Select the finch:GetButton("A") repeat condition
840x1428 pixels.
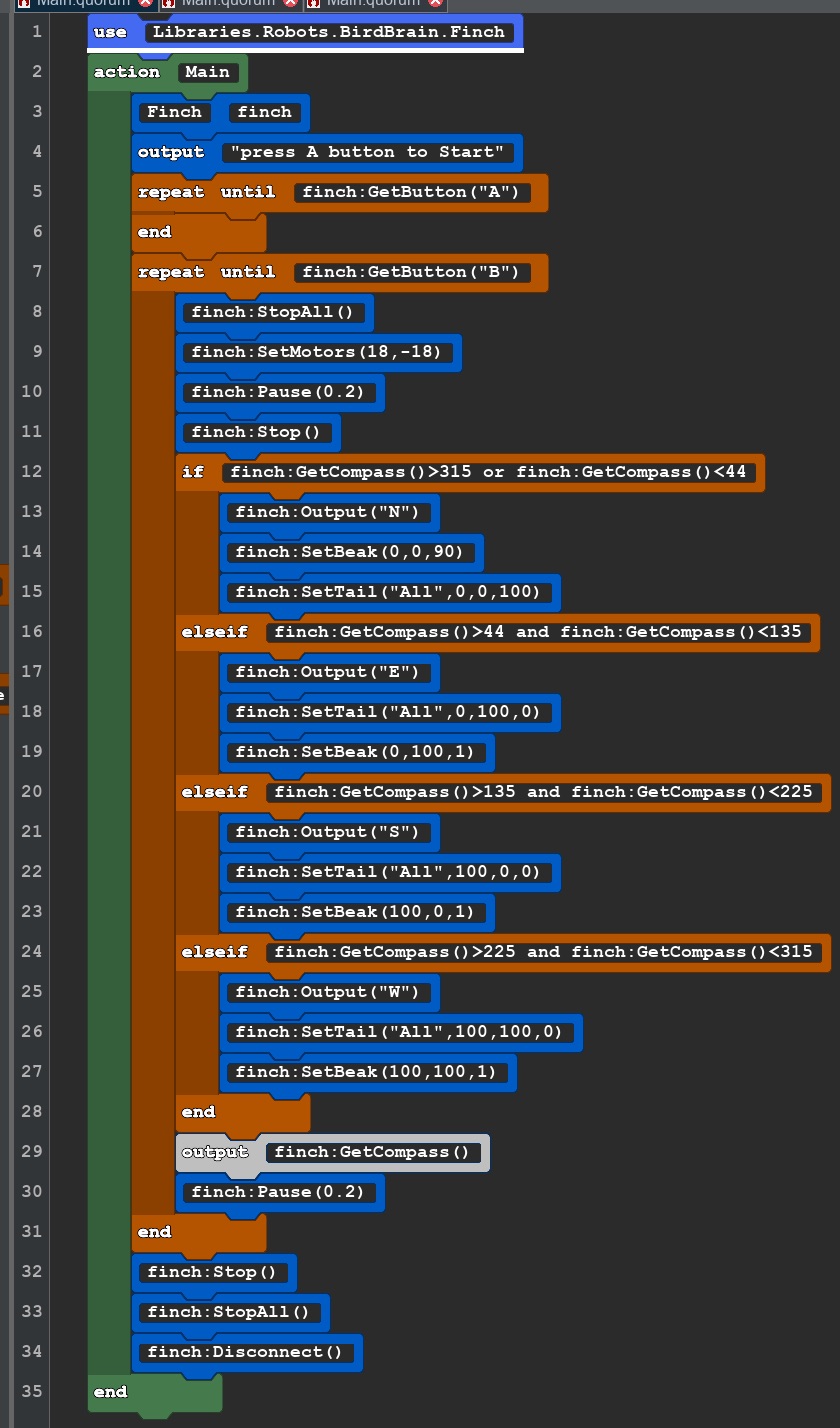(411, 192)
